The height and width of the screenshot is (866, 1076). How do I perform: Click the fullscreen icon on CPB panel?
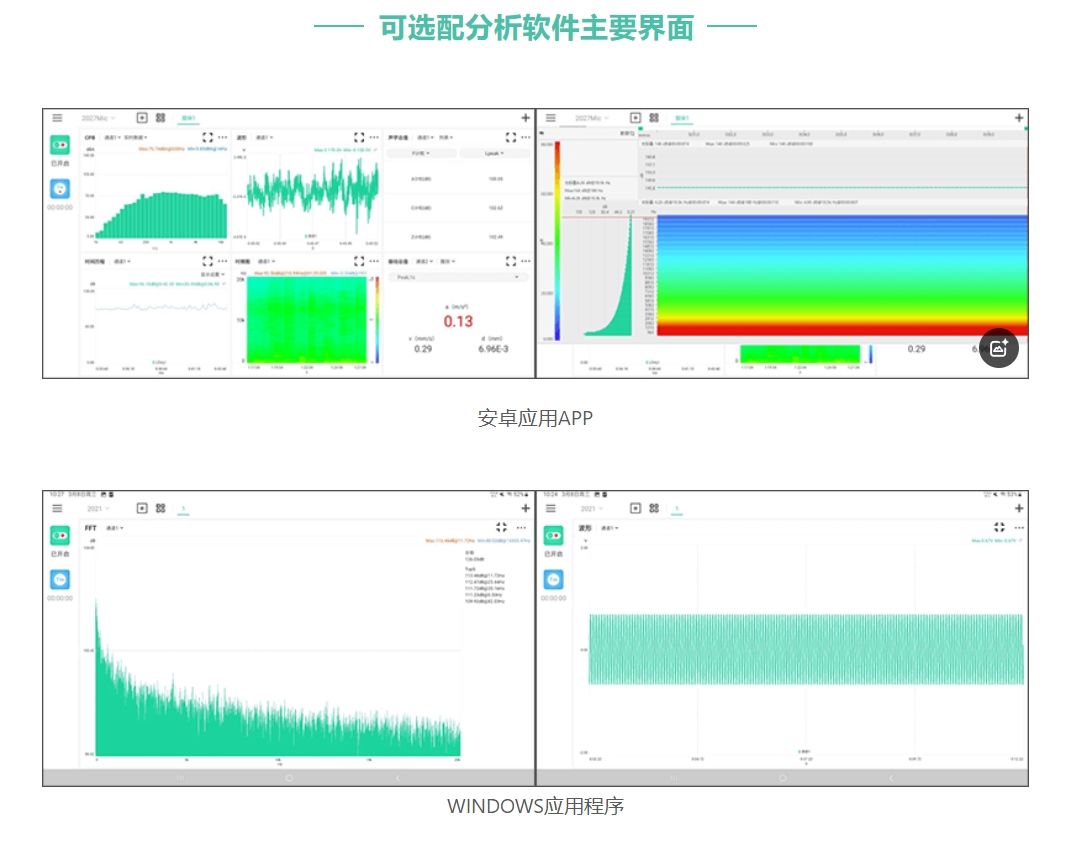pyautogui.click(x=207, y=137)
